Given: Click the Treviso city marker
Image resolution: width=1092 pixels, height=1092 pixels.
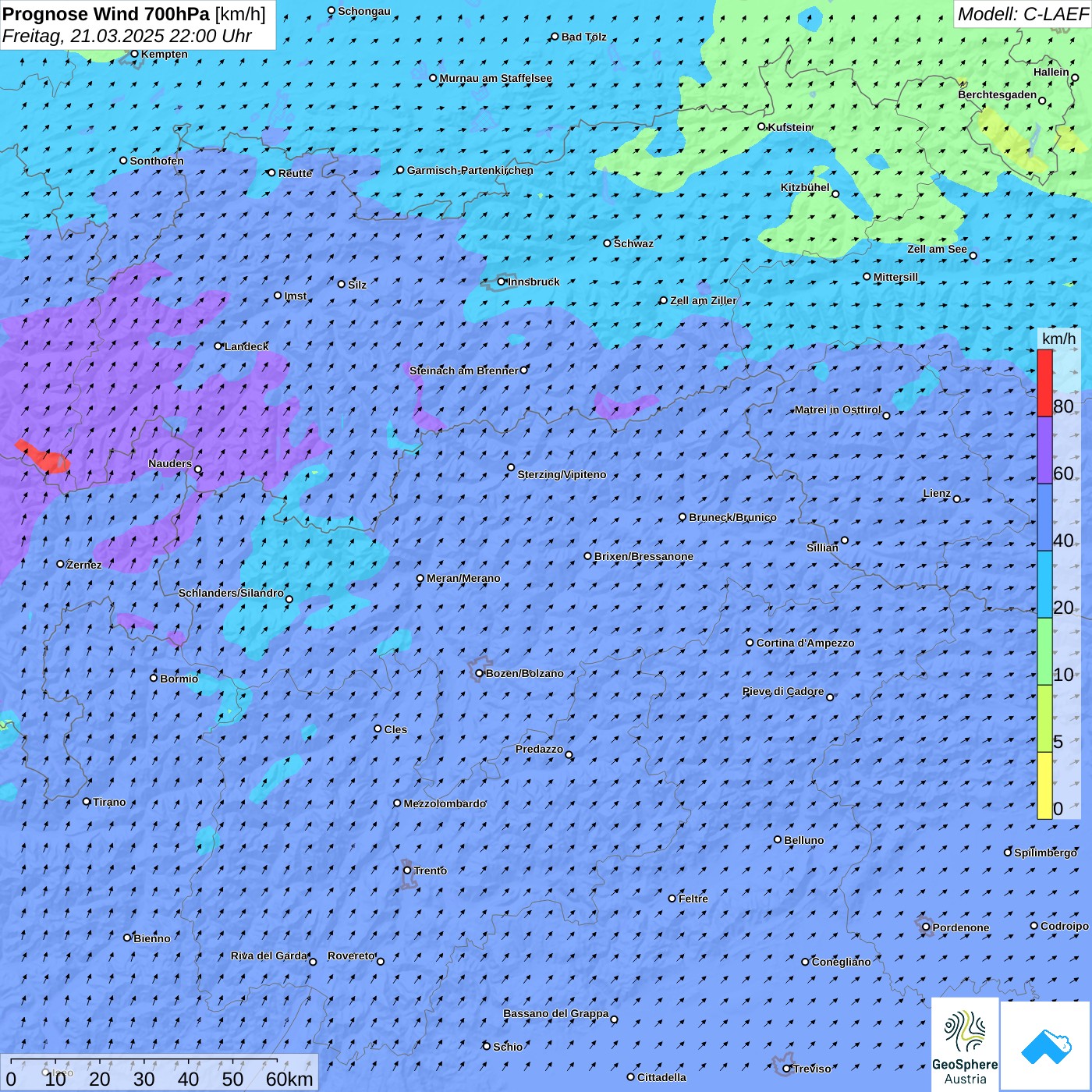Looking at the screenshot, I should [786, 1069].
